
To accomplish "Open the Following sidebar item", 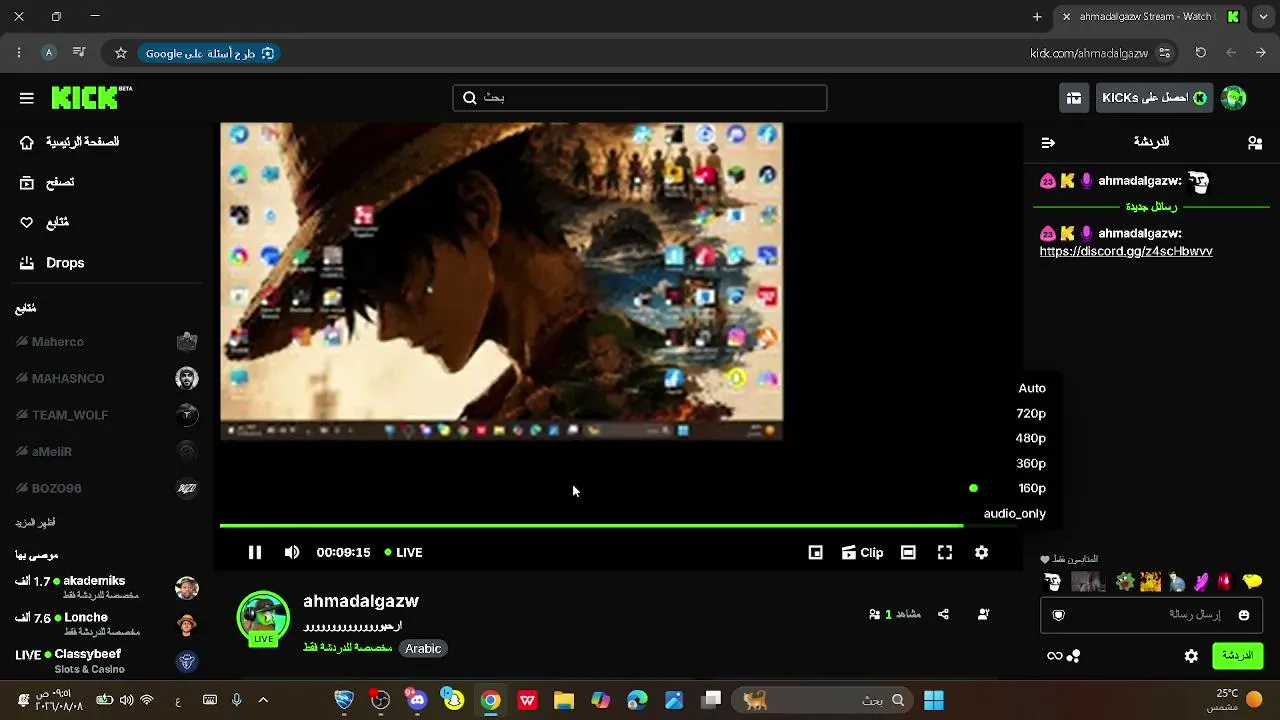I will 44,222.
